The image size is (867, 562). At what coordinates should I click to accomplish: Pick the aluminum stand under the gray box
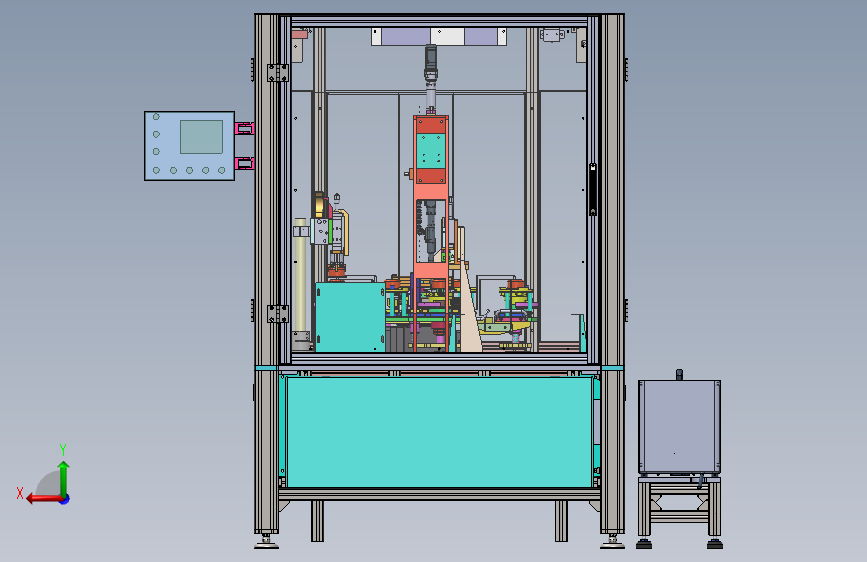click(680, 512)
